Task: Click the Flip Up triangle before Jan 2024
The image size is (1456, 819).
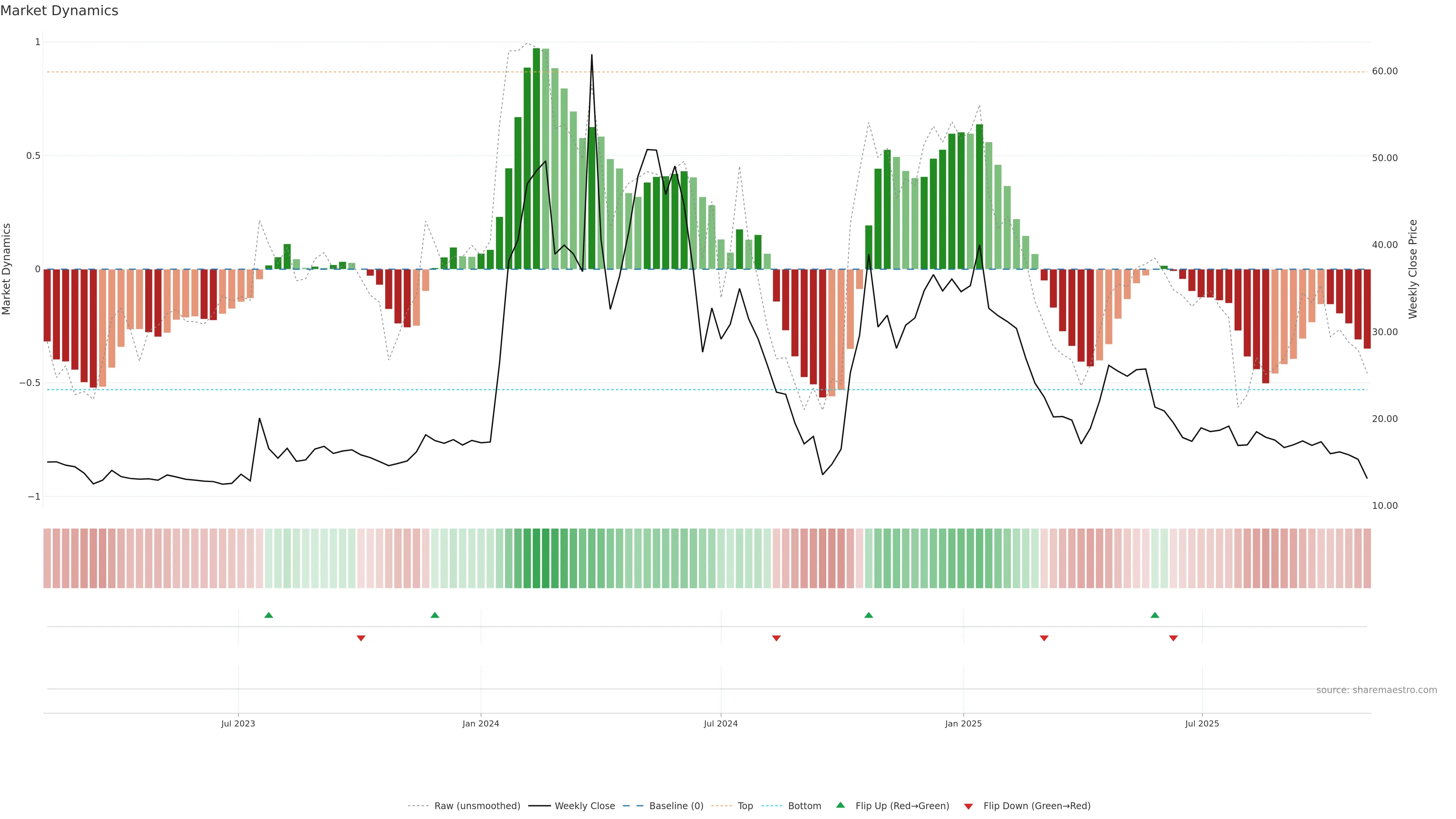Action: coord(435,615)
